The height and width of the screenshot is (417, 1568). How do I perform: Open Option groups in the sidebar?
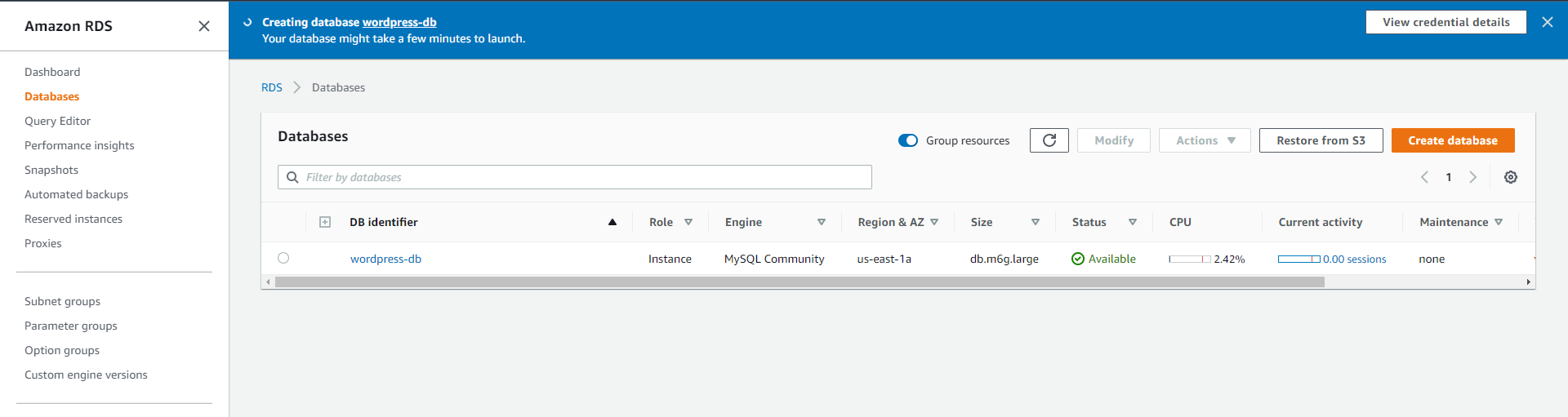[62, 350]
